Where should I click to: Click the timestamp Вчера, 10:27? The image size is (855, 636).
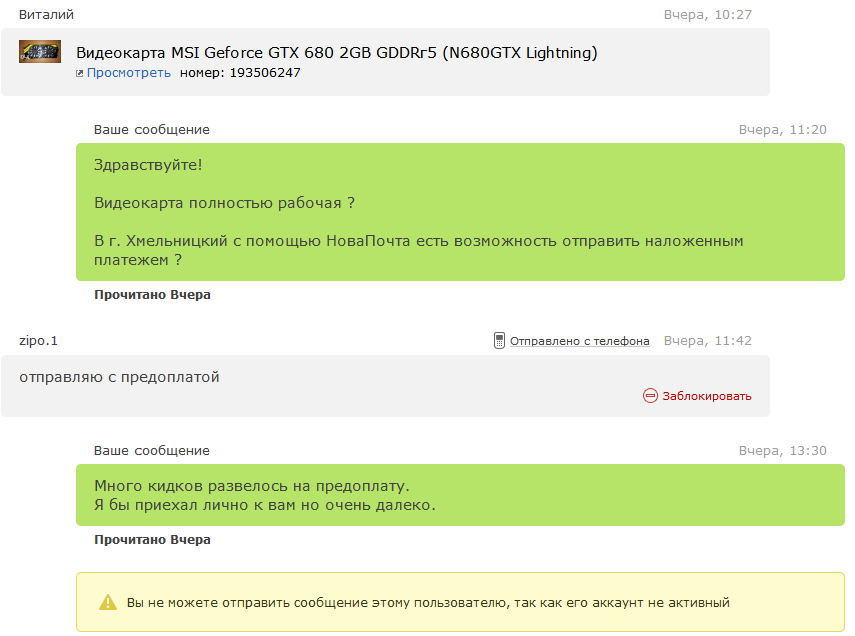[x=707, y=15]
